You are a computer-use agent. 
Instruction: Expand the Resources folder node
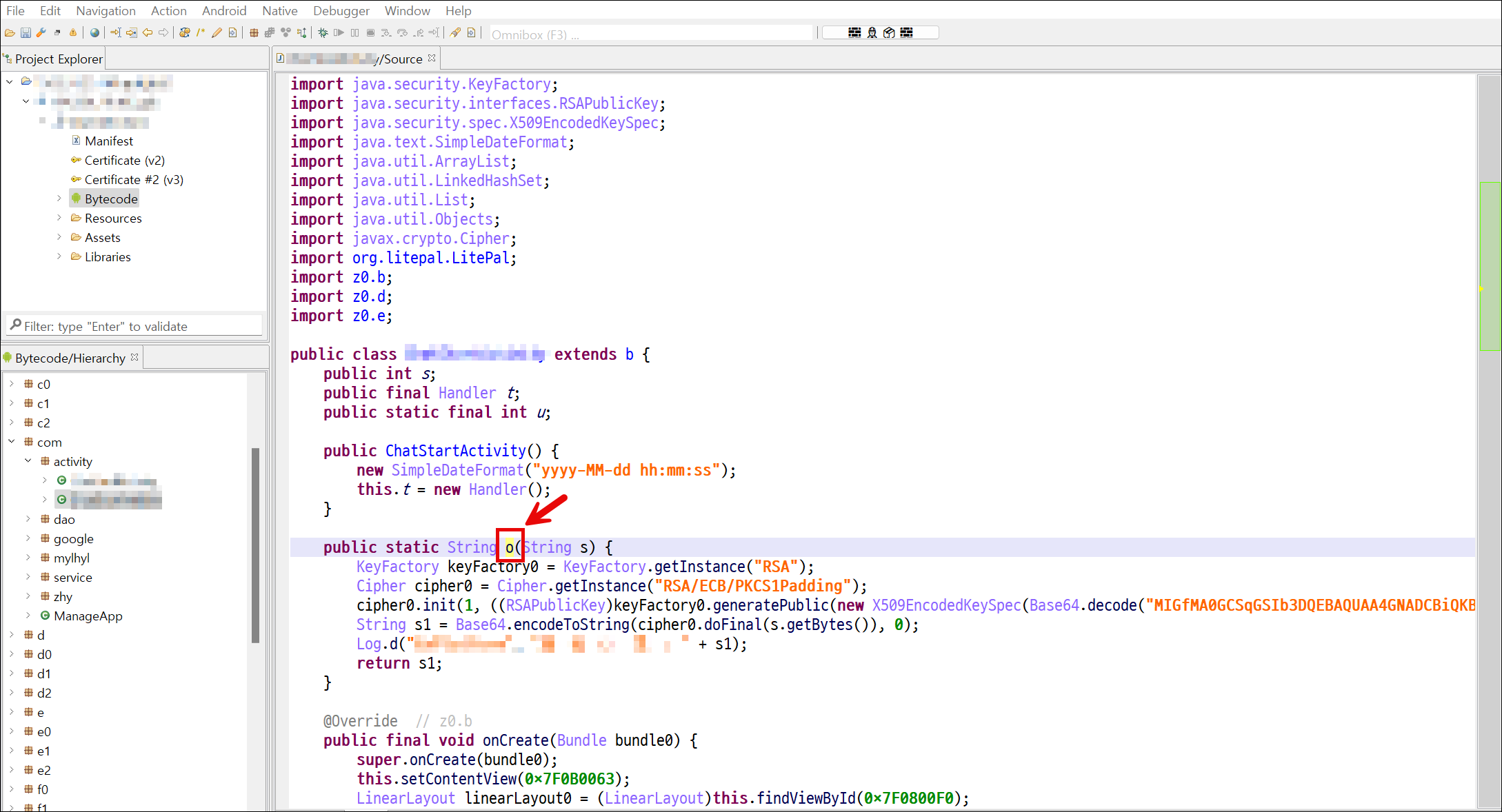[59, 218]
